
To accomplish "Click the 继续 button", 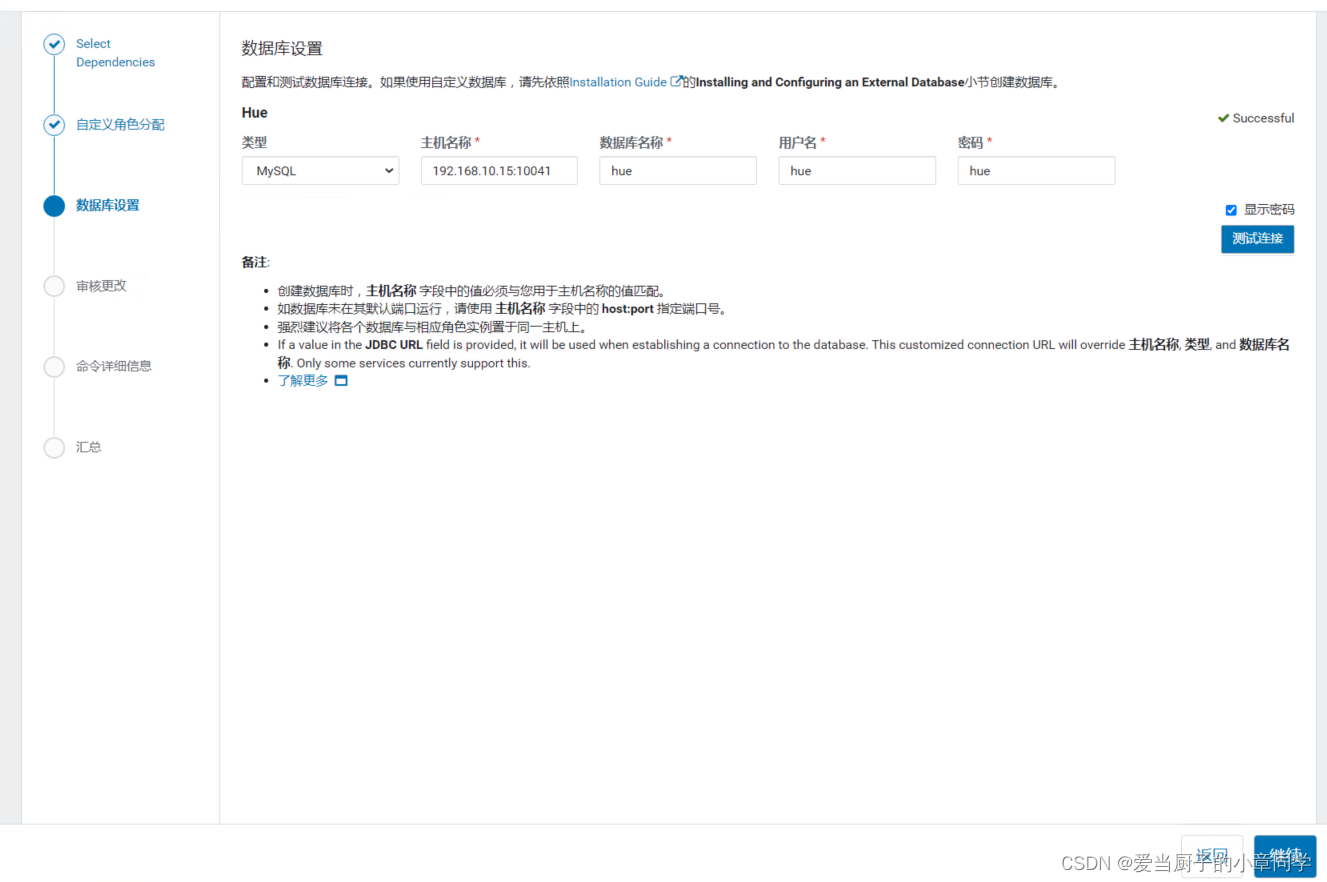I will [1285, 856].
